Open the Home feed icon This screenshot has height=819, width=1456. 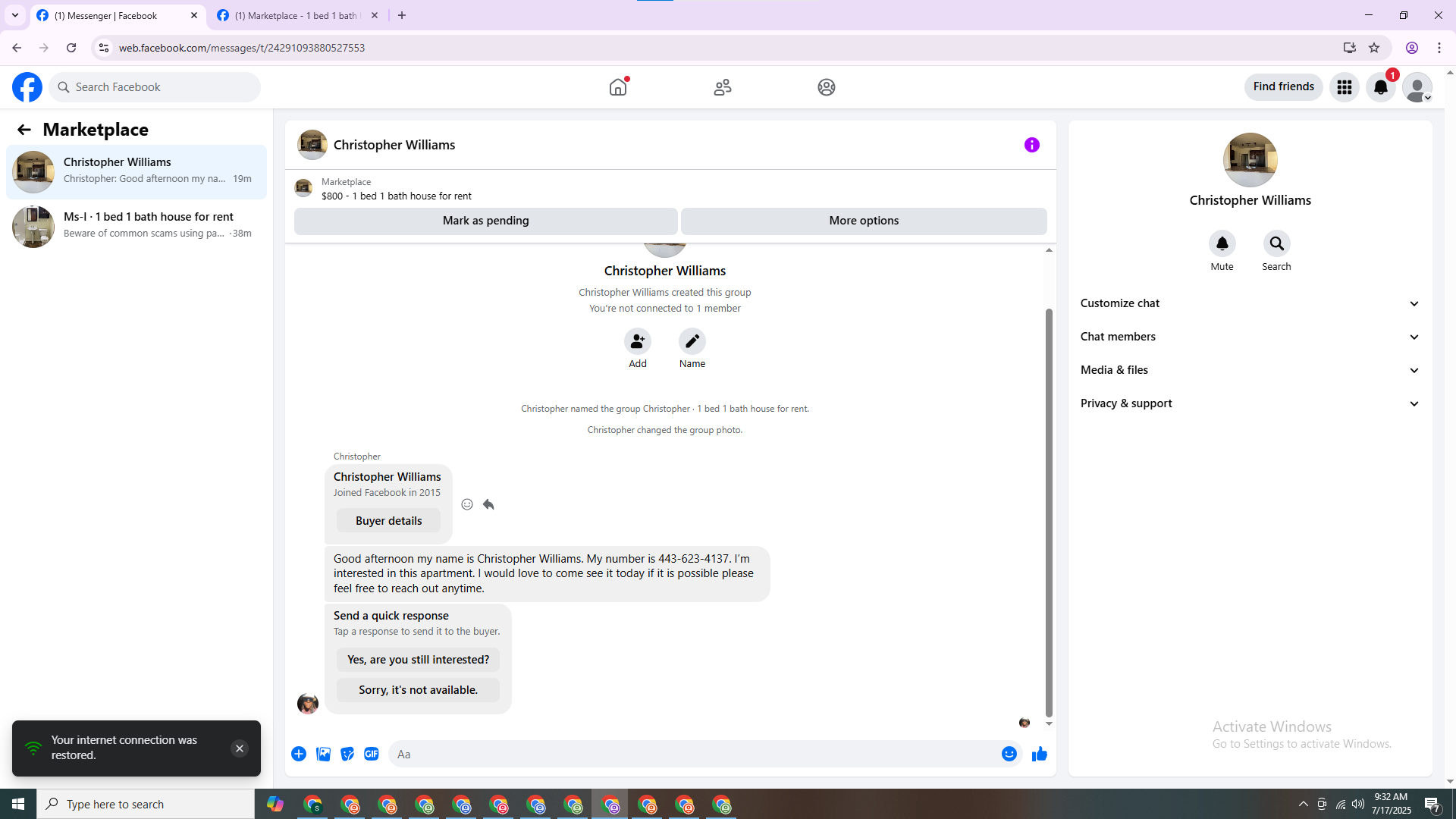click(x=618, y=87)
